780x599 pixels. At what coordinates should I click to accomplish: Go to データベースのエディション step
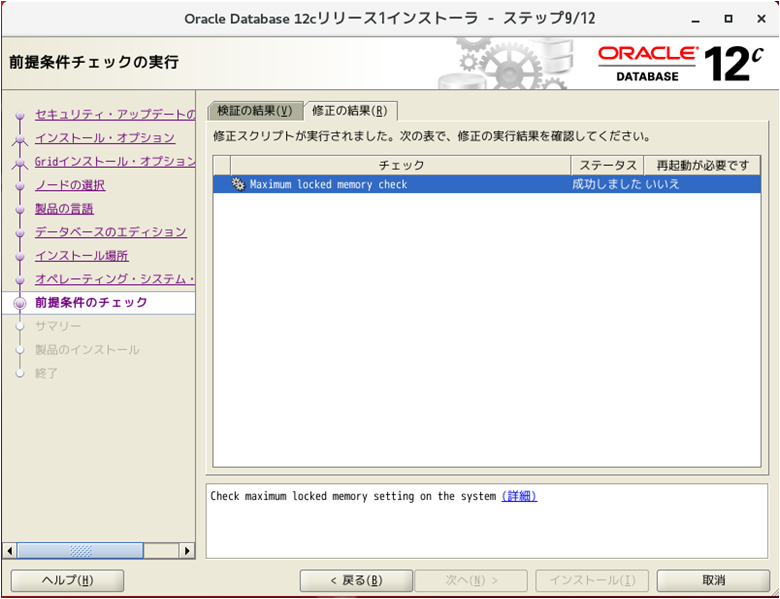pyautogui.click(x=111, y=232)
